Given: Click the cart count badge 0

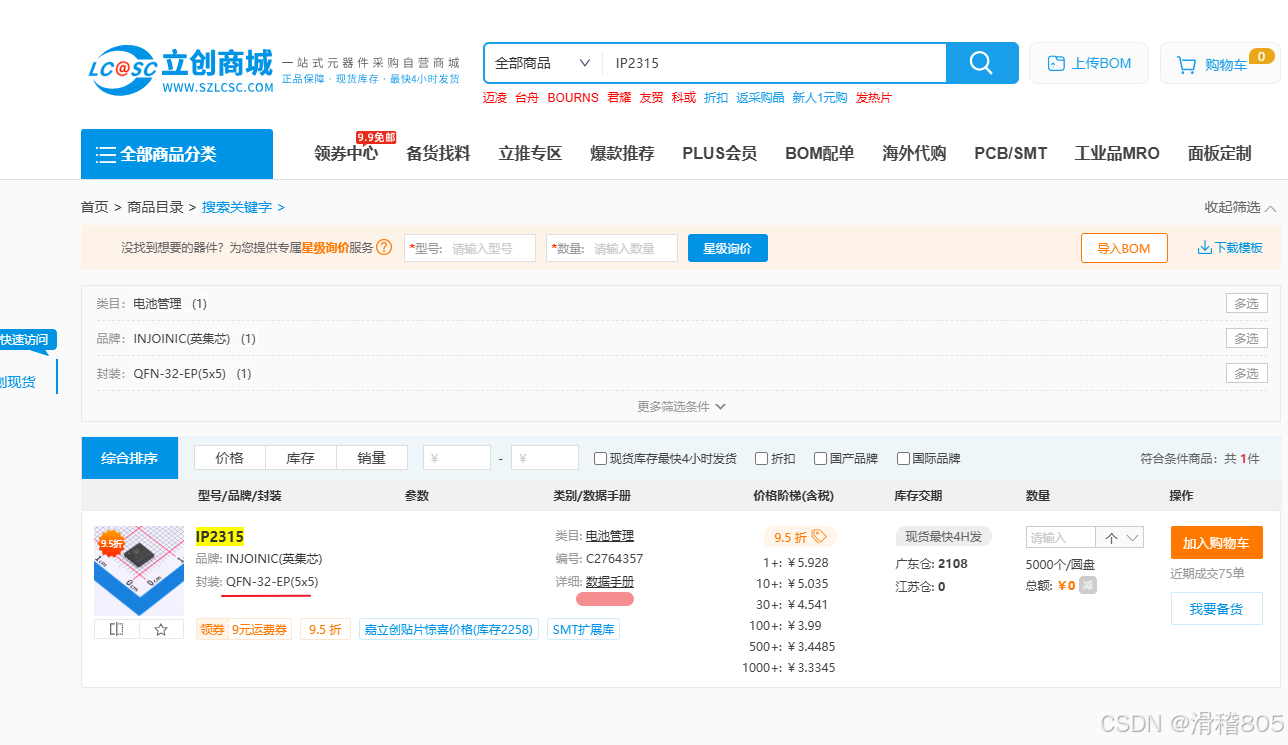Looking at the screenshot, I should tap(1261, 56).
